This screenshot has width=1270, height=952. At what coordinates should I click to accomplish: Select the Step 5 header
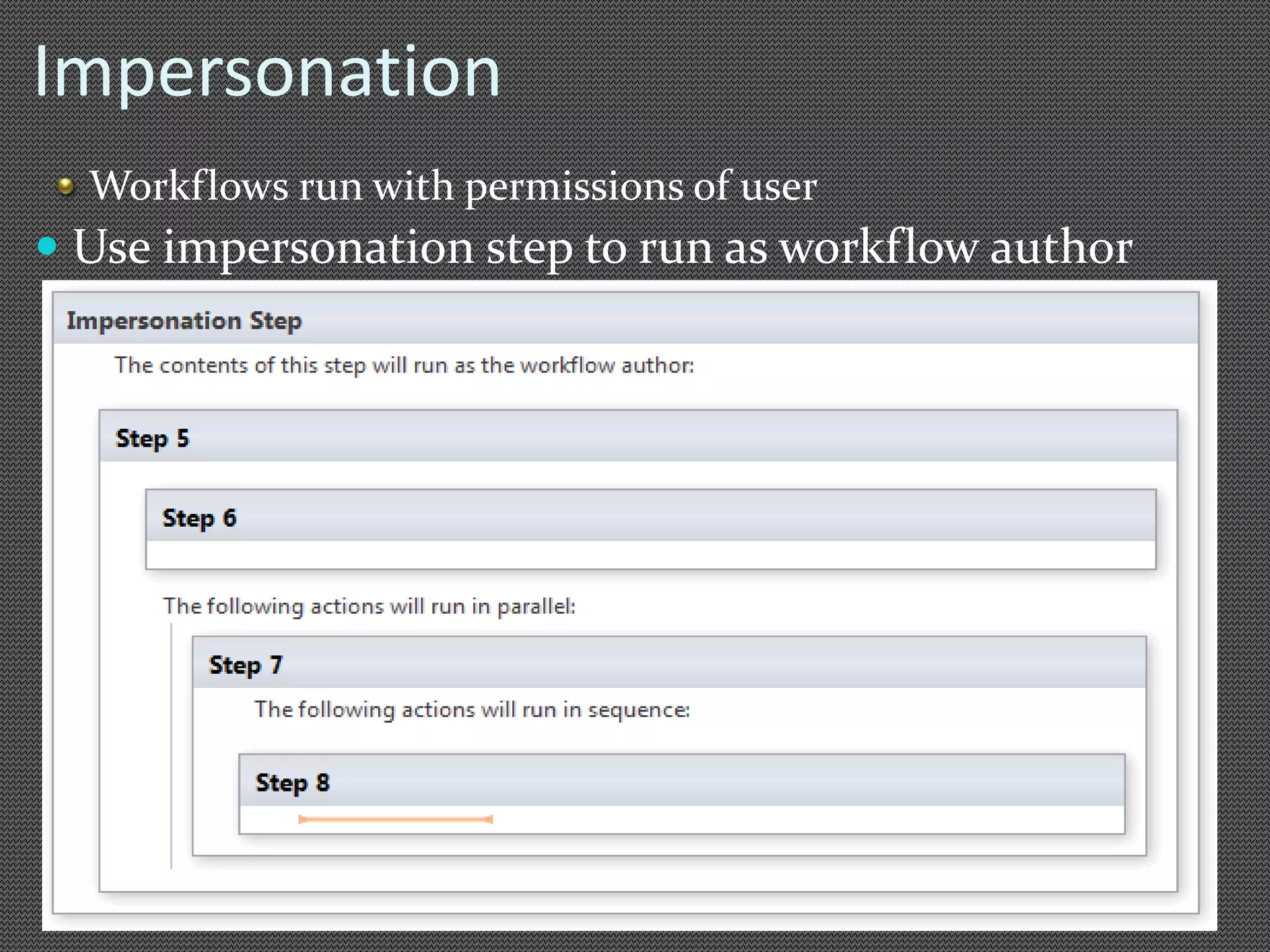pos(638,437)
